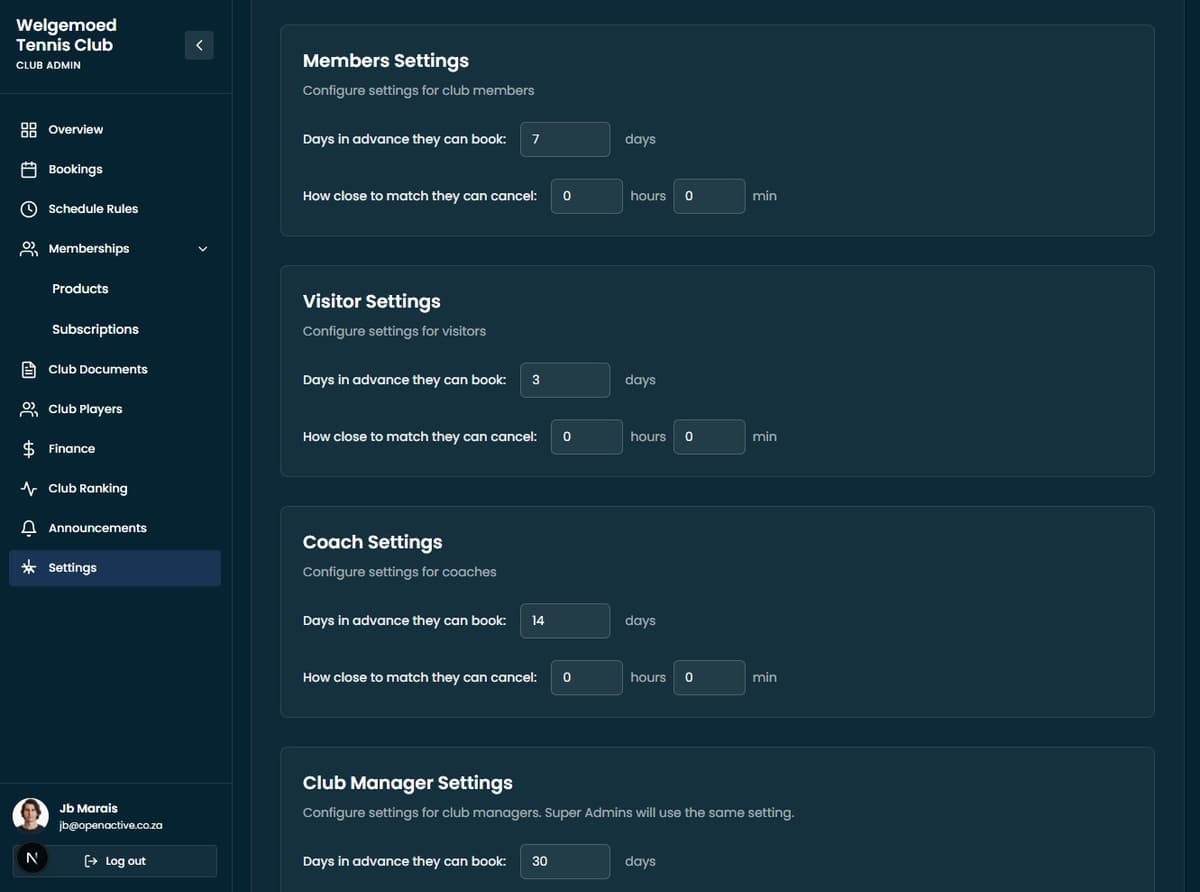Screen dimensions: 1200x892
Task: Click the Announcements bell icon
Action: click(x=29, y=528)
